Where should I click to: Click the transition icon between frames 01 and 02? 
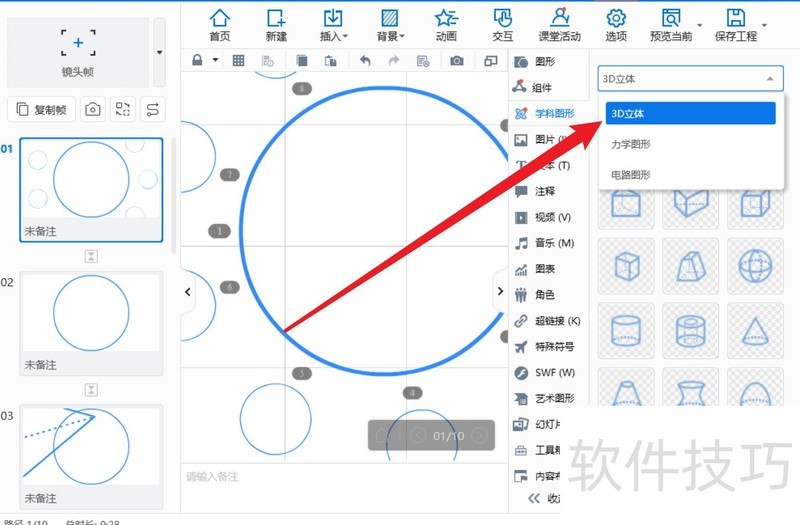click(91, 256)
